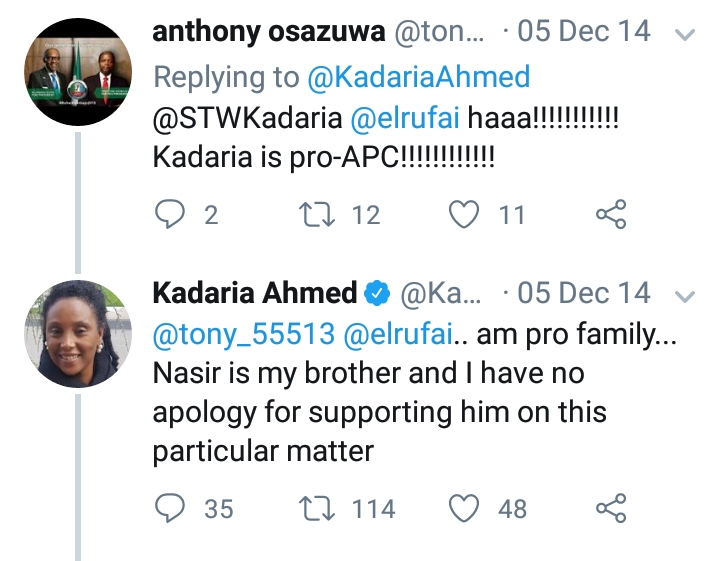The height and width of the screenshot is (561, 720).
Task: Share Kadaria Ahmed's tweet
Action: coord(610,509)
